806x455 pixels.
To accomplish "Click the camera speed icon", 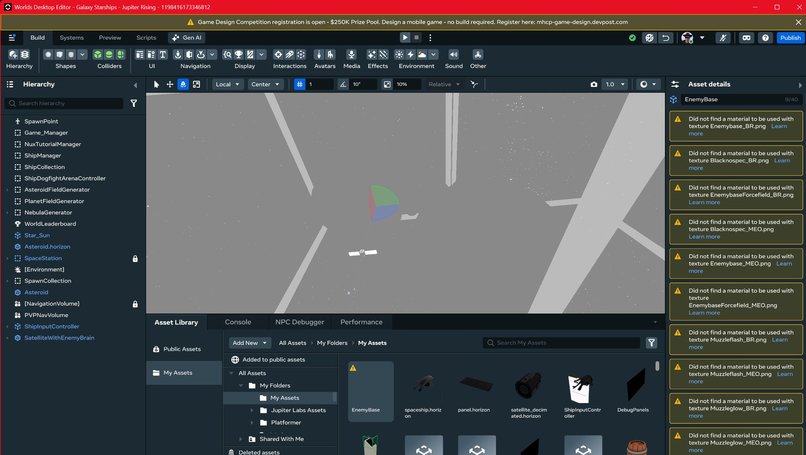I will coord(594,84).
